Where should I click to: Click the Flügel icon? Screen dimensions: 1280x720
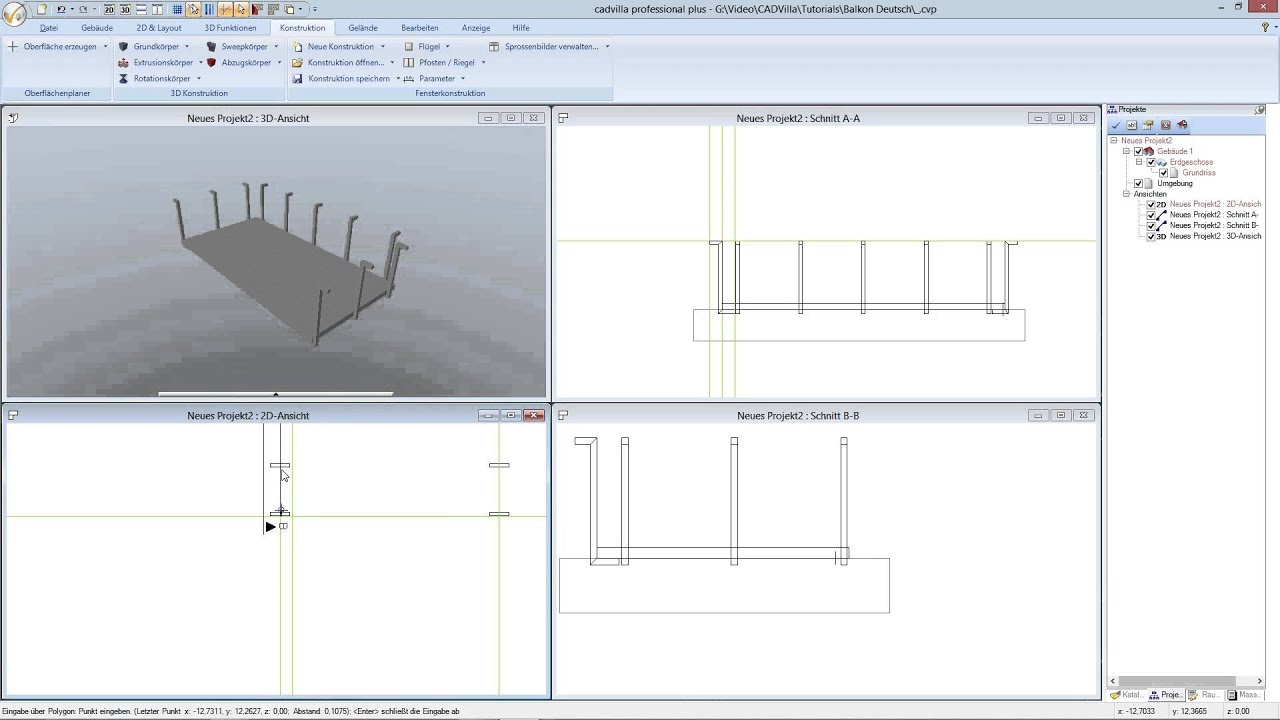coord(408,47)
